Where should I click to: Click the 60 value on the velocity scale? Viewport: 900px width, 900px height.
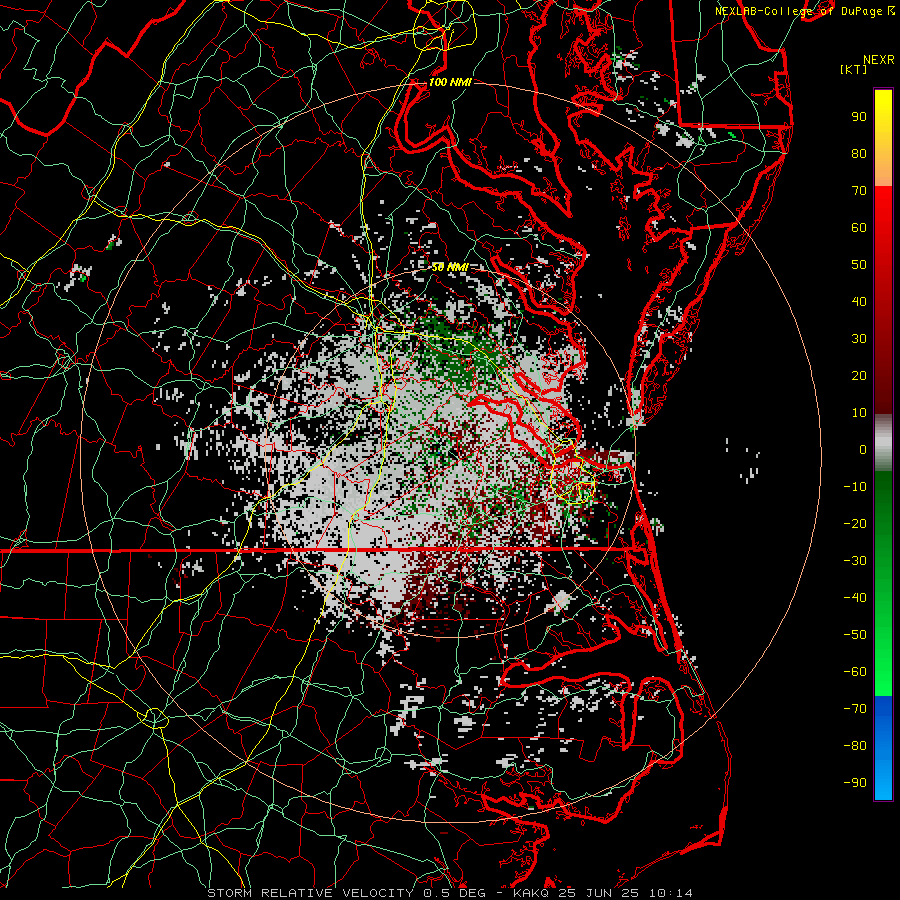[x=859, y=227]
